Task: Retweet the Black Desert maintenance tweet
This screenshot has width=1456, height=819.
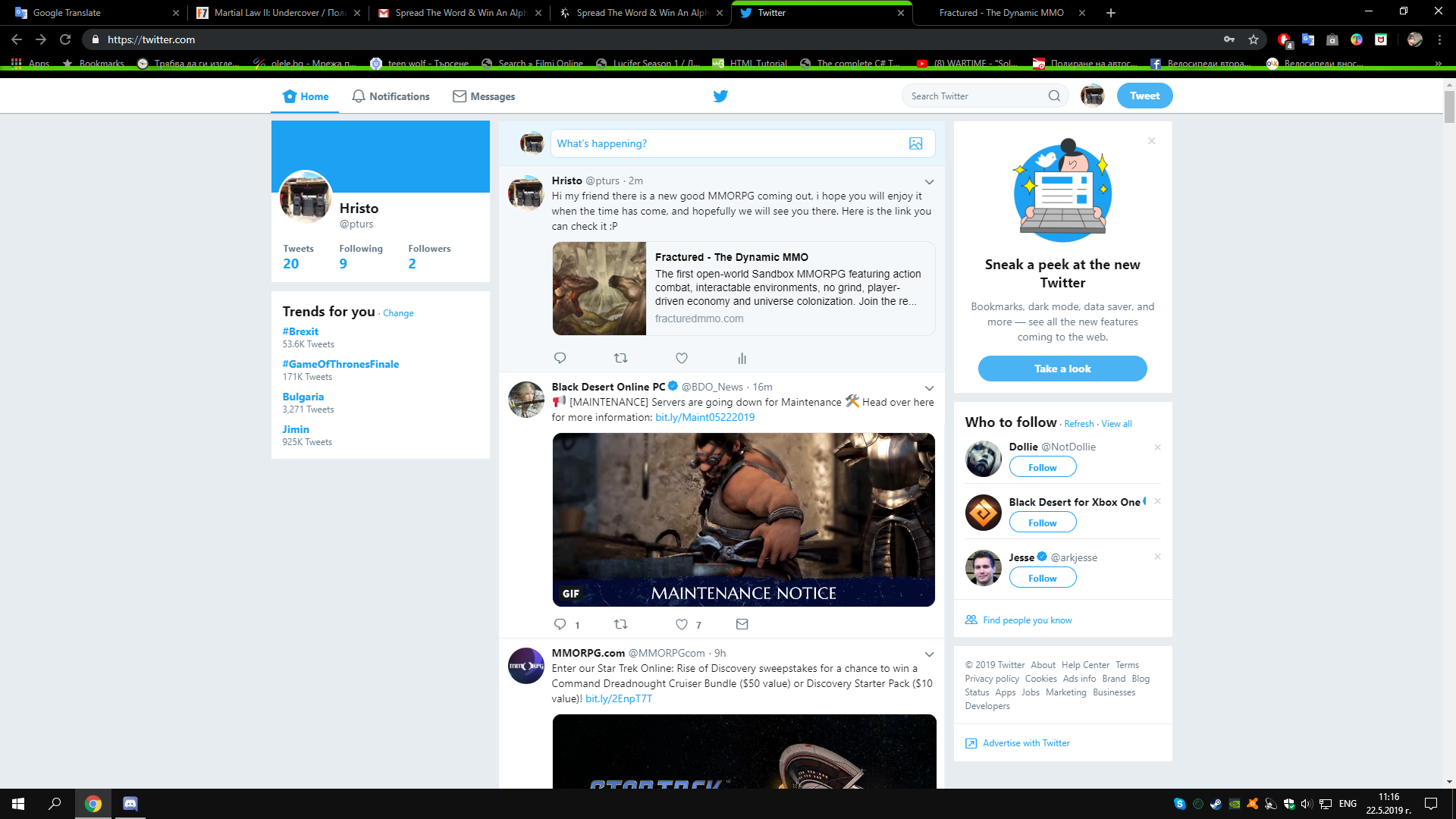Action: (x=620, y=624)
